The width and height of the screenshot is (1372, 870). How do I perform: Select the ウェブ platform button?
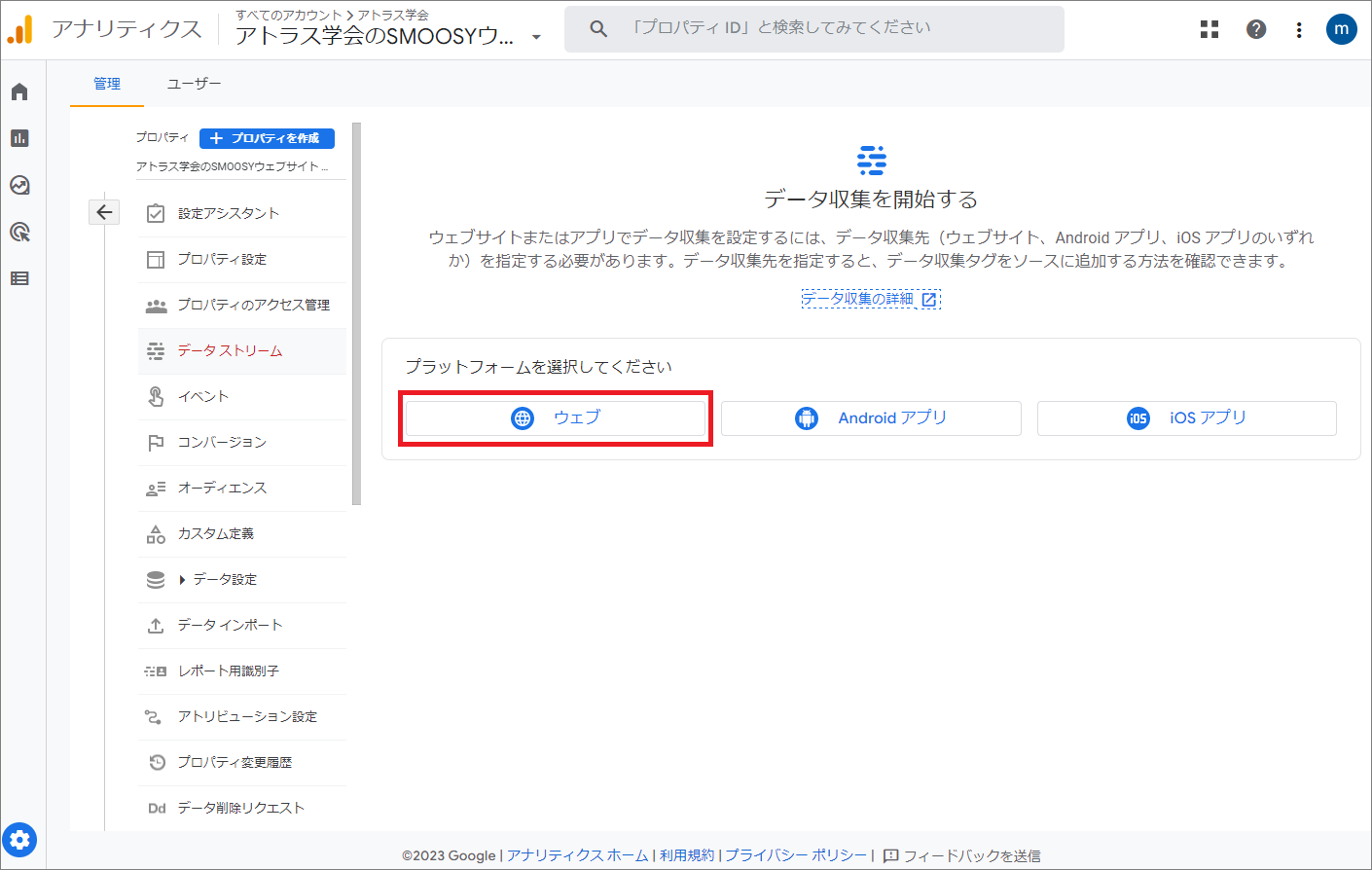point(556,417)
